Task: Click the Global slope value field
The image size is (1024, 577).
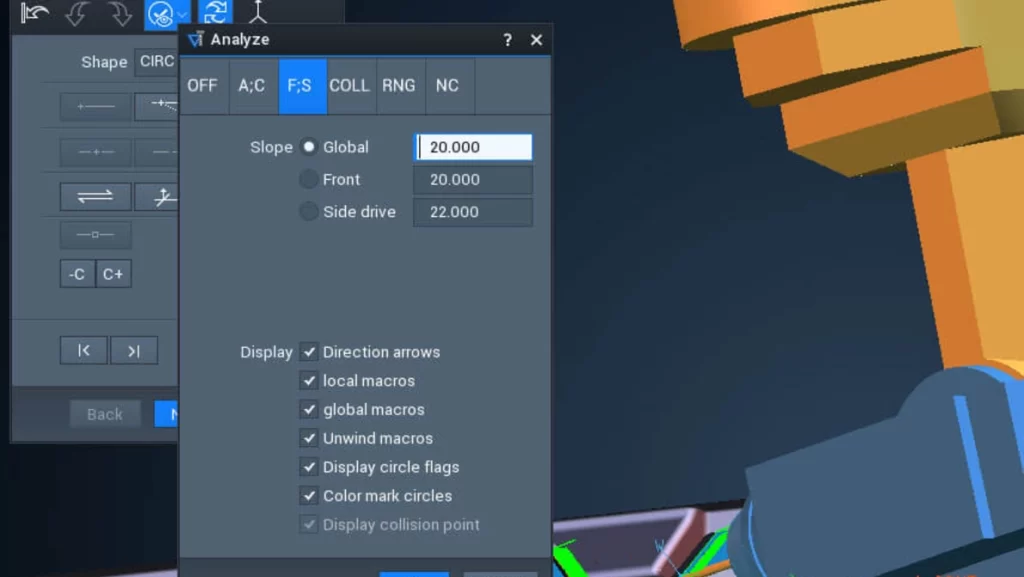Action: (473, 147)
